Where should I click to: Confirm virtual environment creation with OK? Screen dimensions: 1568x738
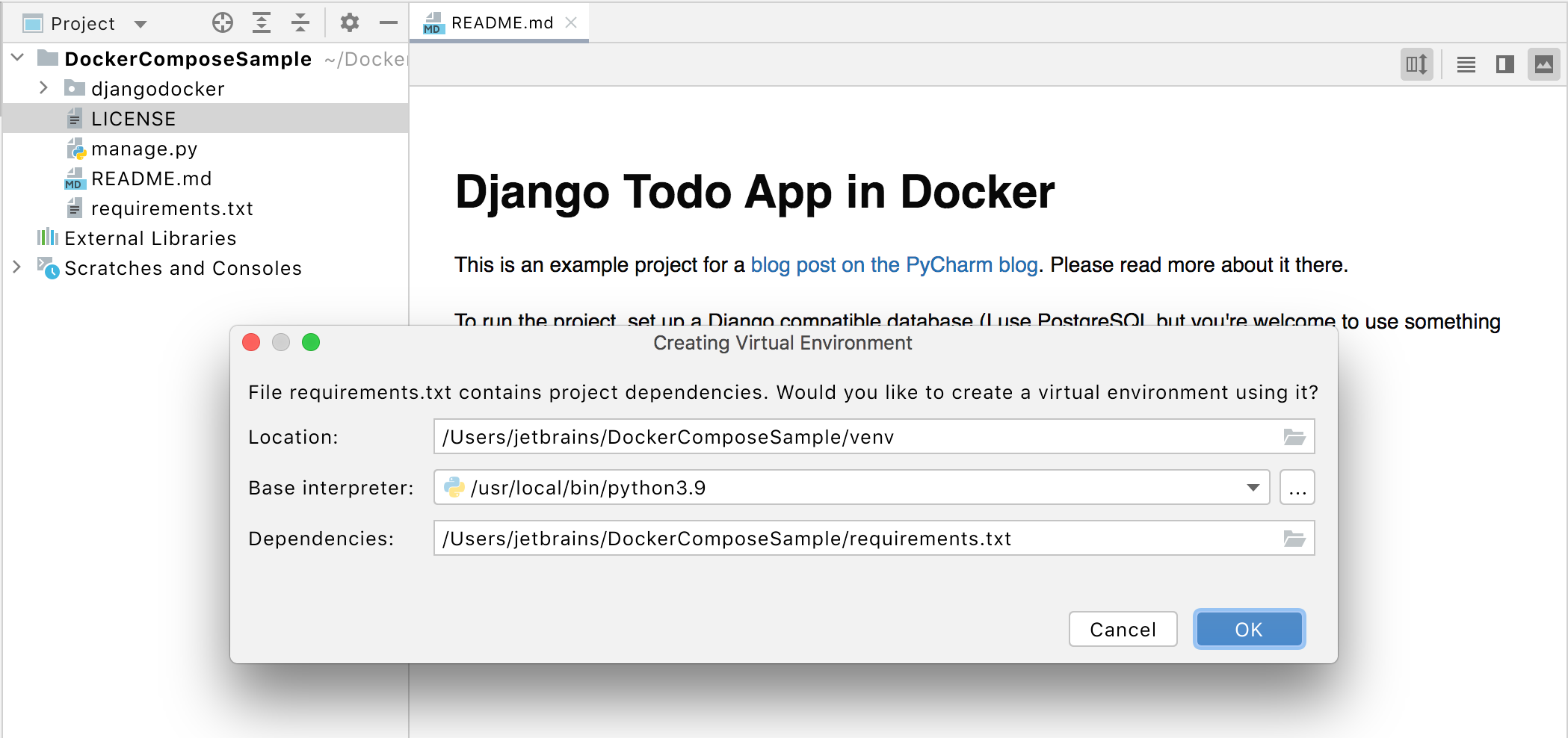(1248, 629)
